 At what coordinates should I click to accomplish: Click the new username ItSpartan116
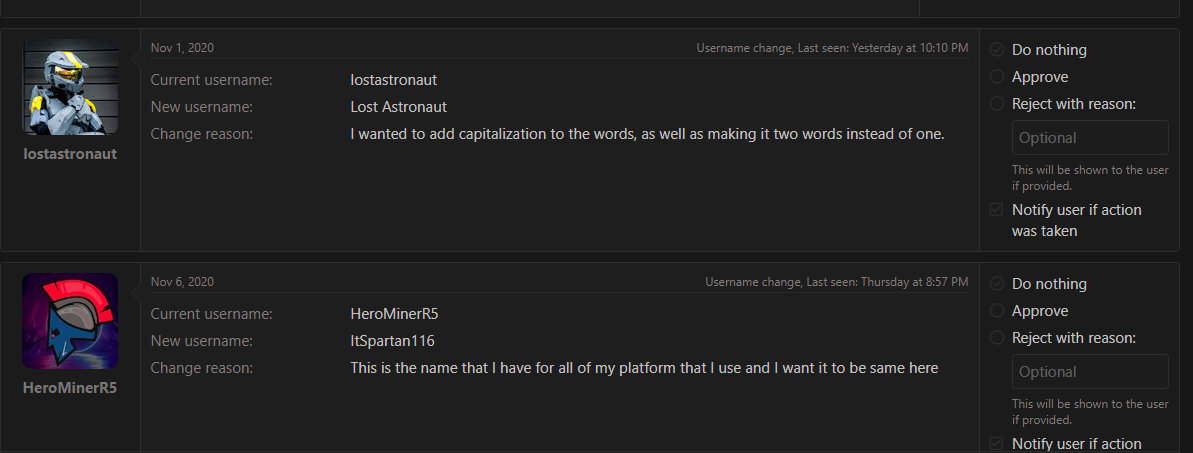(392, 341)
